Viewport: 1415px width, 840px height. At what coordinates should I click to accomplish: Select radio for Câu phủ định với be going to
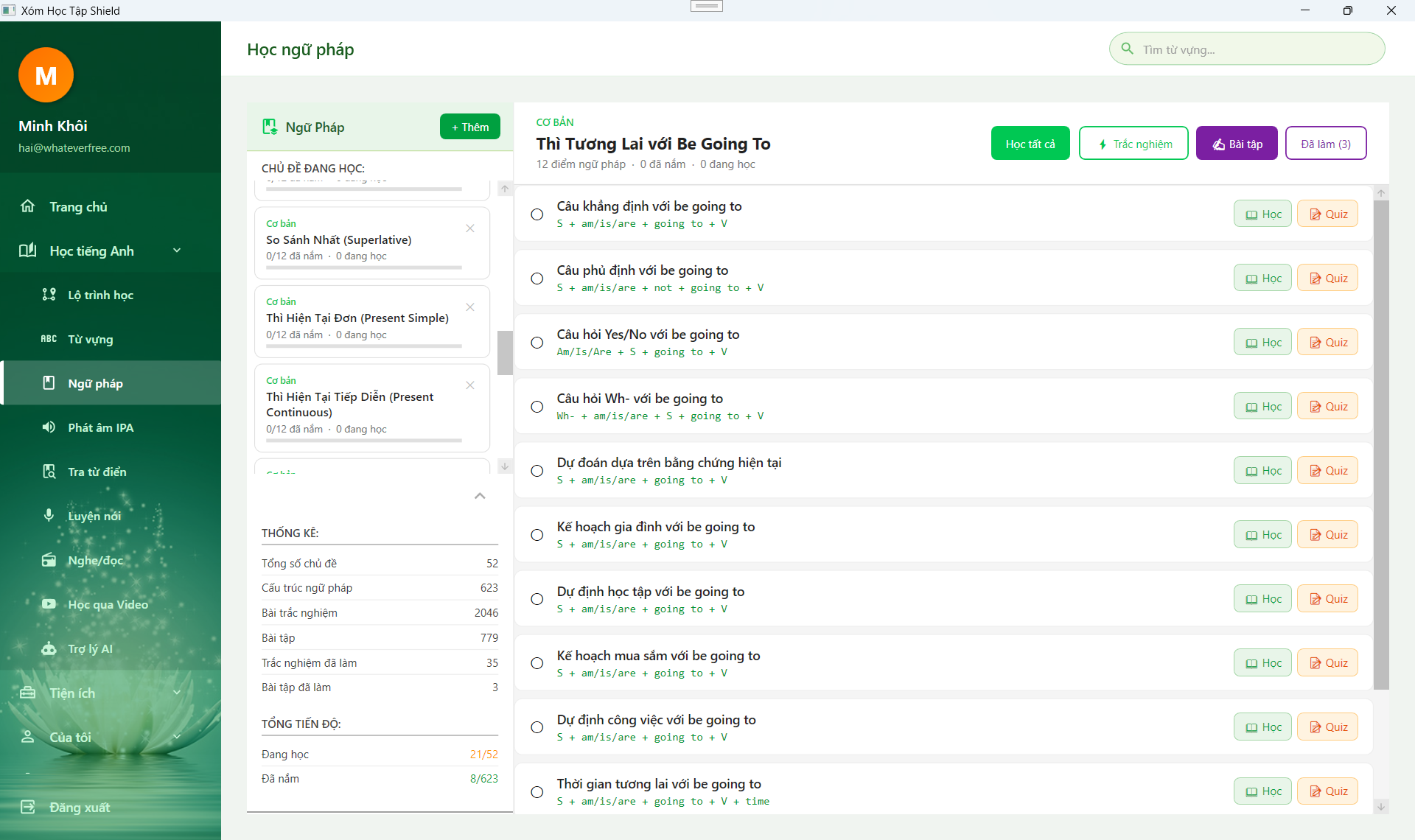(537, 279)
